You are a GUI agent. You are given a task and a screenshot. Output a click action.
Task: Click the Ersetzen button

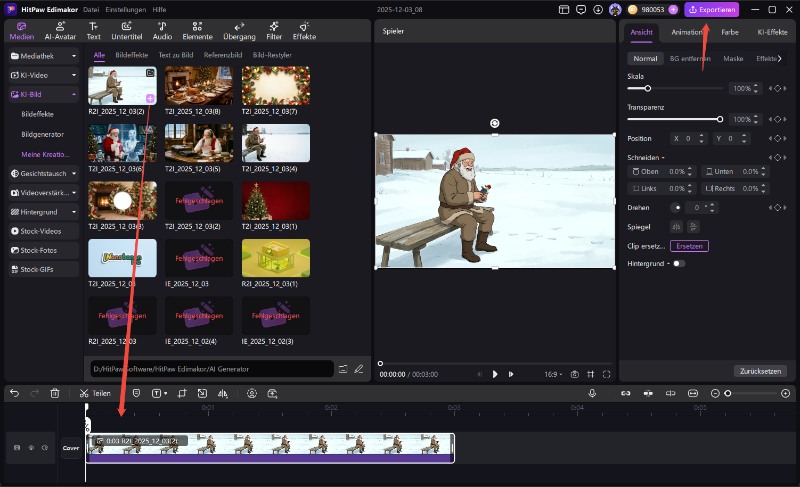(x=689, y=246)
